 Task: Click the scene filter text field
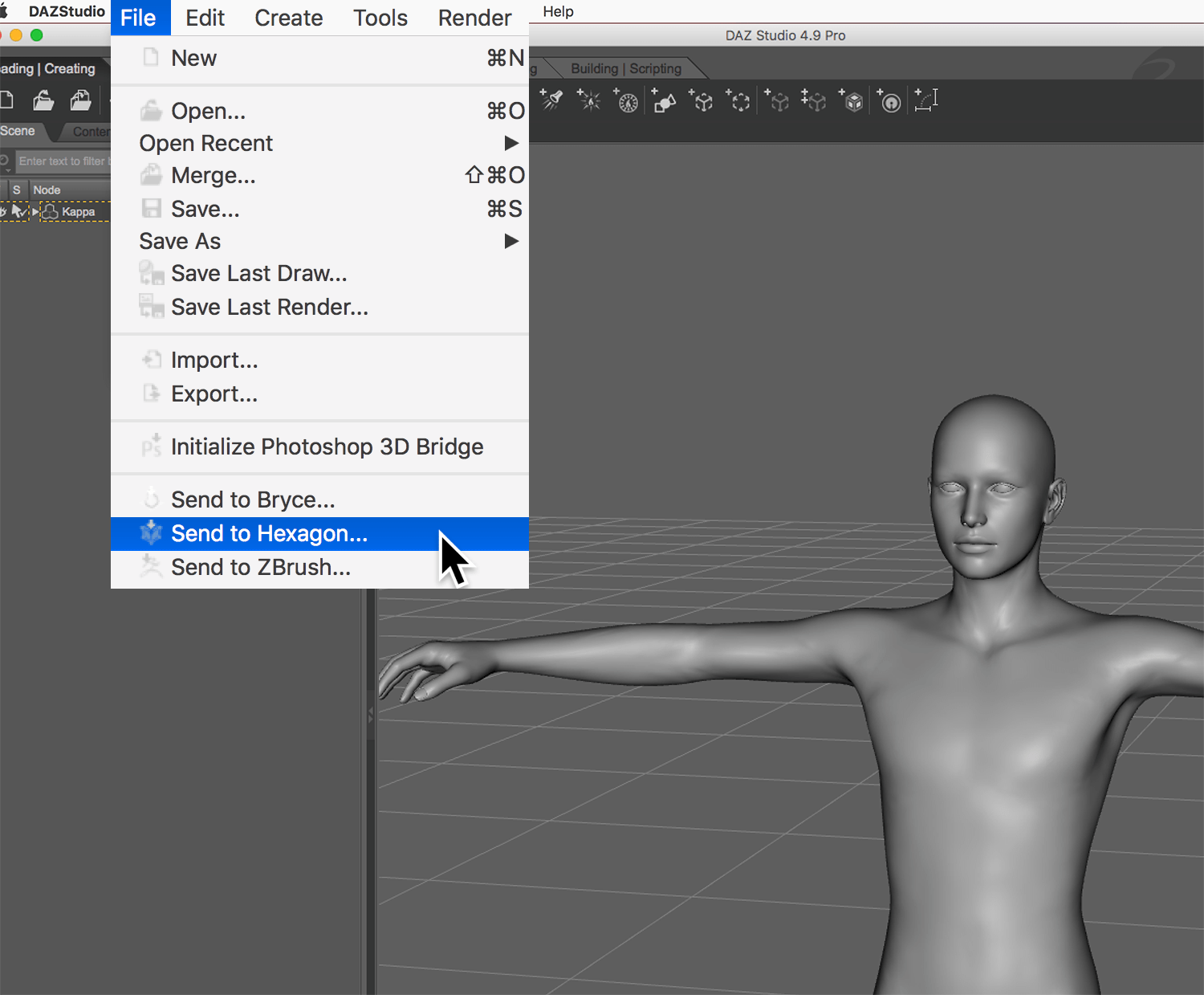click(63, 161)
